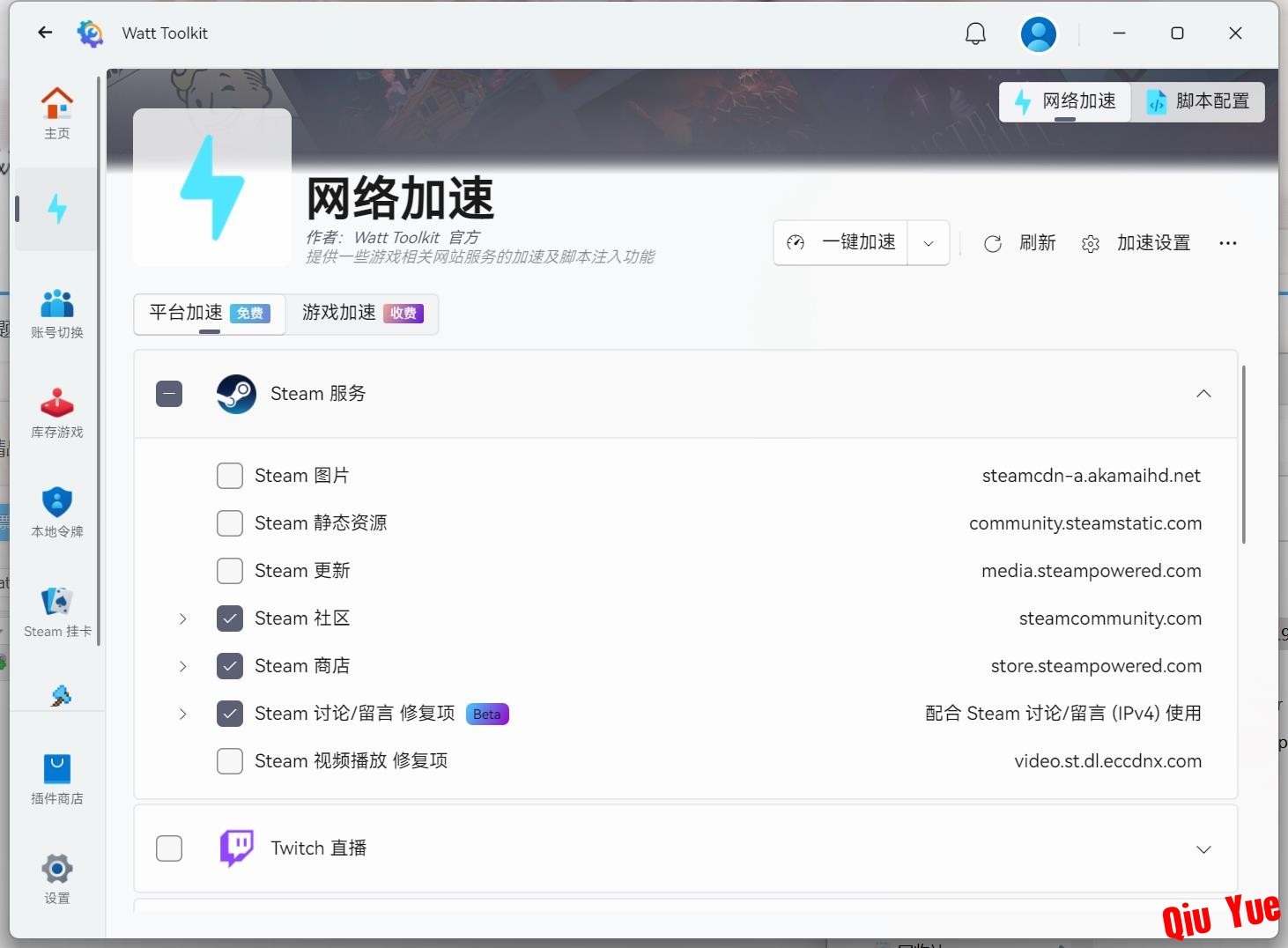Click the 加速设置 gear icon
Viewport: 1288px width, 948px height.
click(x=1091, y=244)
